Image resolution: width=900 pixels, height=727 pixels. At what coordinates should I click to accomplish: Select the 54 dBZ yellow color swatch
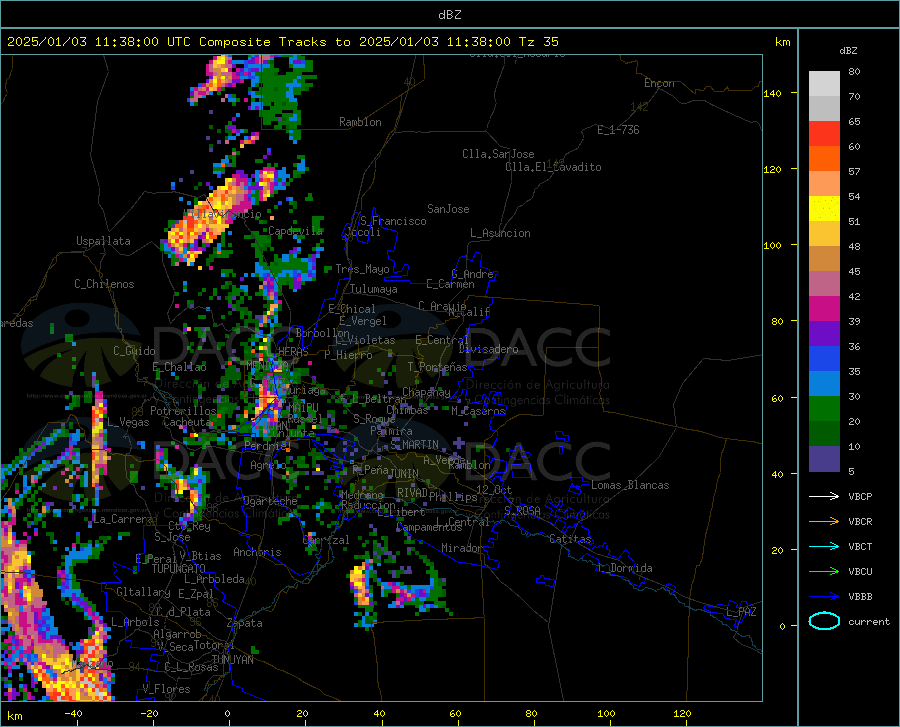tap(824, 209)
